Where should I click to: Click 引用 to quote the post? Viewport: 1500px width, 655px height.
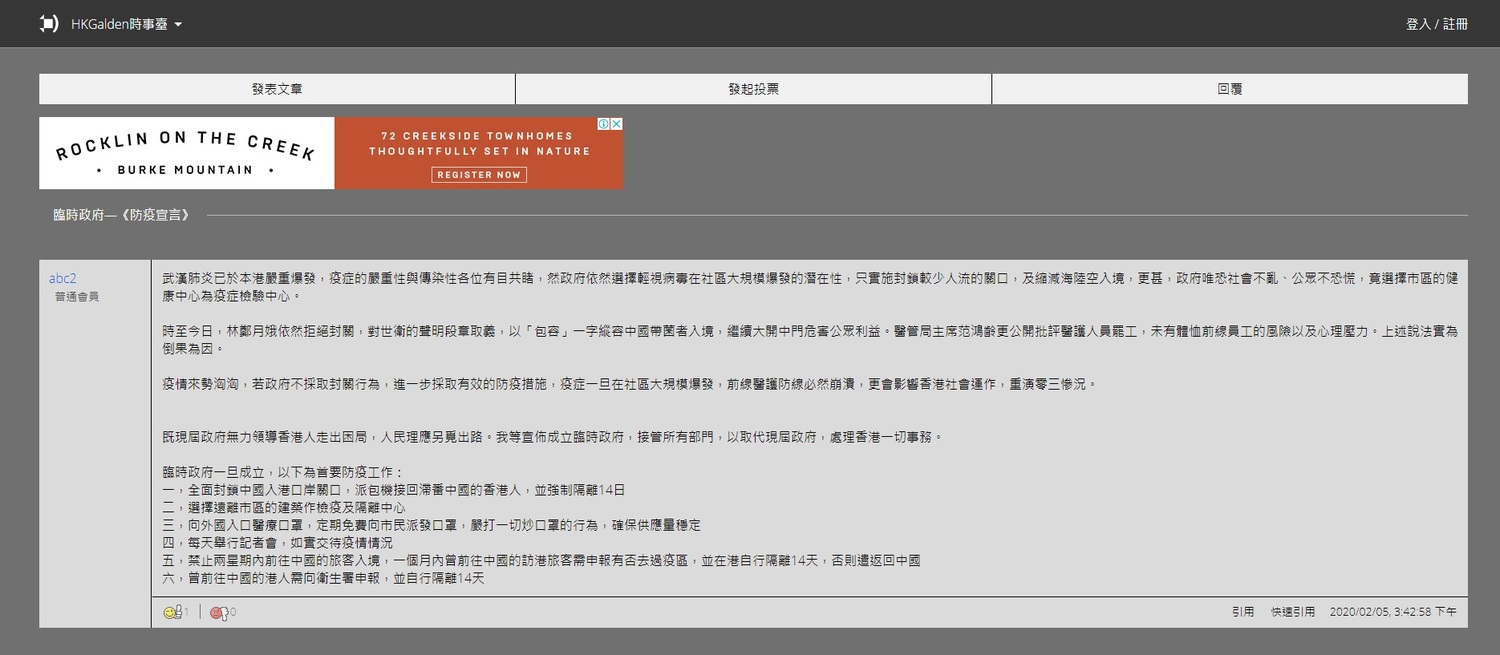[x=1243, y=612]
